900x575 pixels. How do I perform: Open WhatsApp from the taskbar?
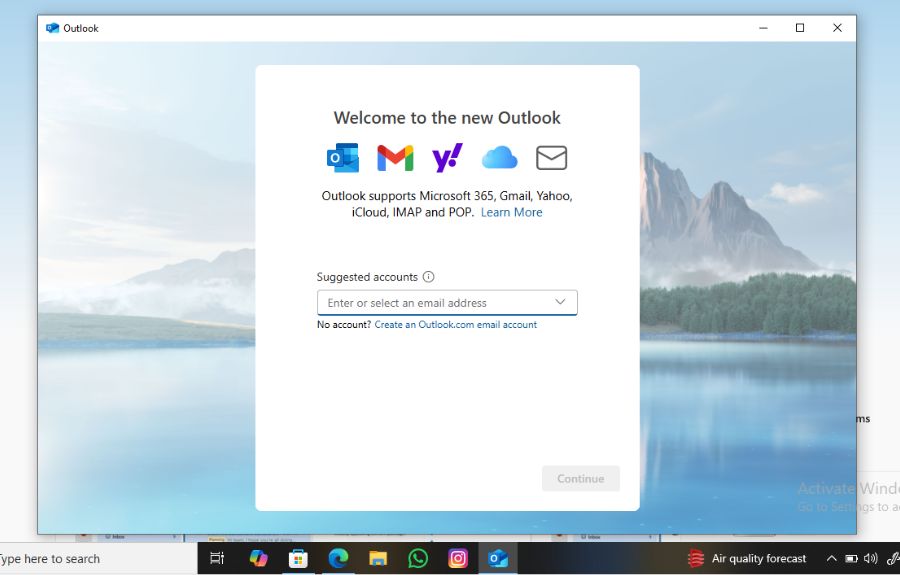pyautogui.click(x=418, y=558)
